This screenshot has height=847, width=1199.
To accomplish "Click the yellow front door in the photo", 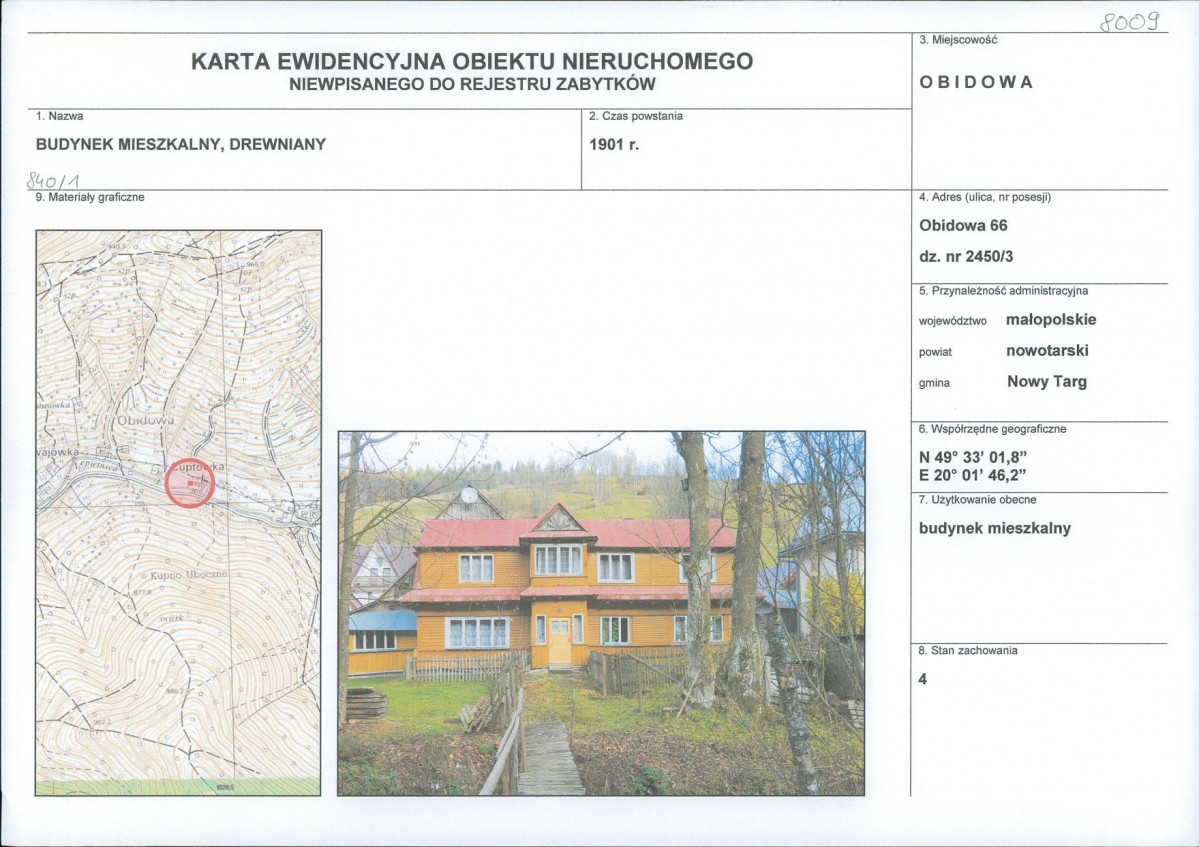I will [x=560, y=641].
